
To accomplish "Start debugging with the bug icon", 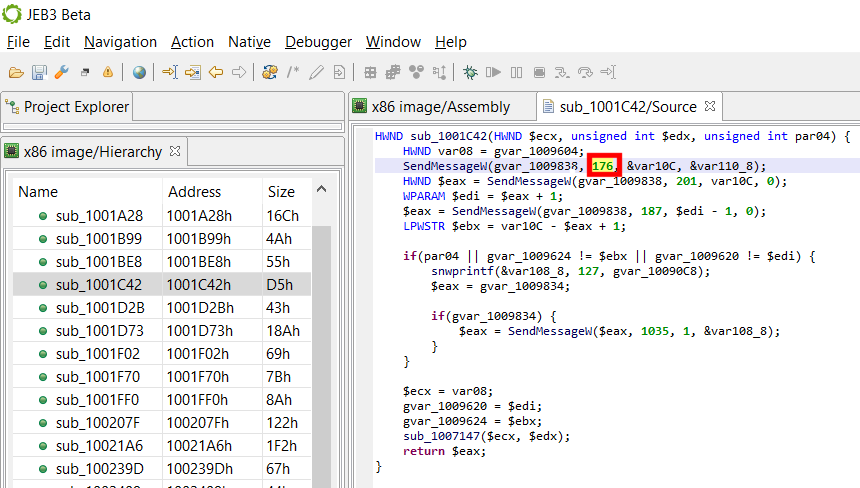I will point(469,72).
